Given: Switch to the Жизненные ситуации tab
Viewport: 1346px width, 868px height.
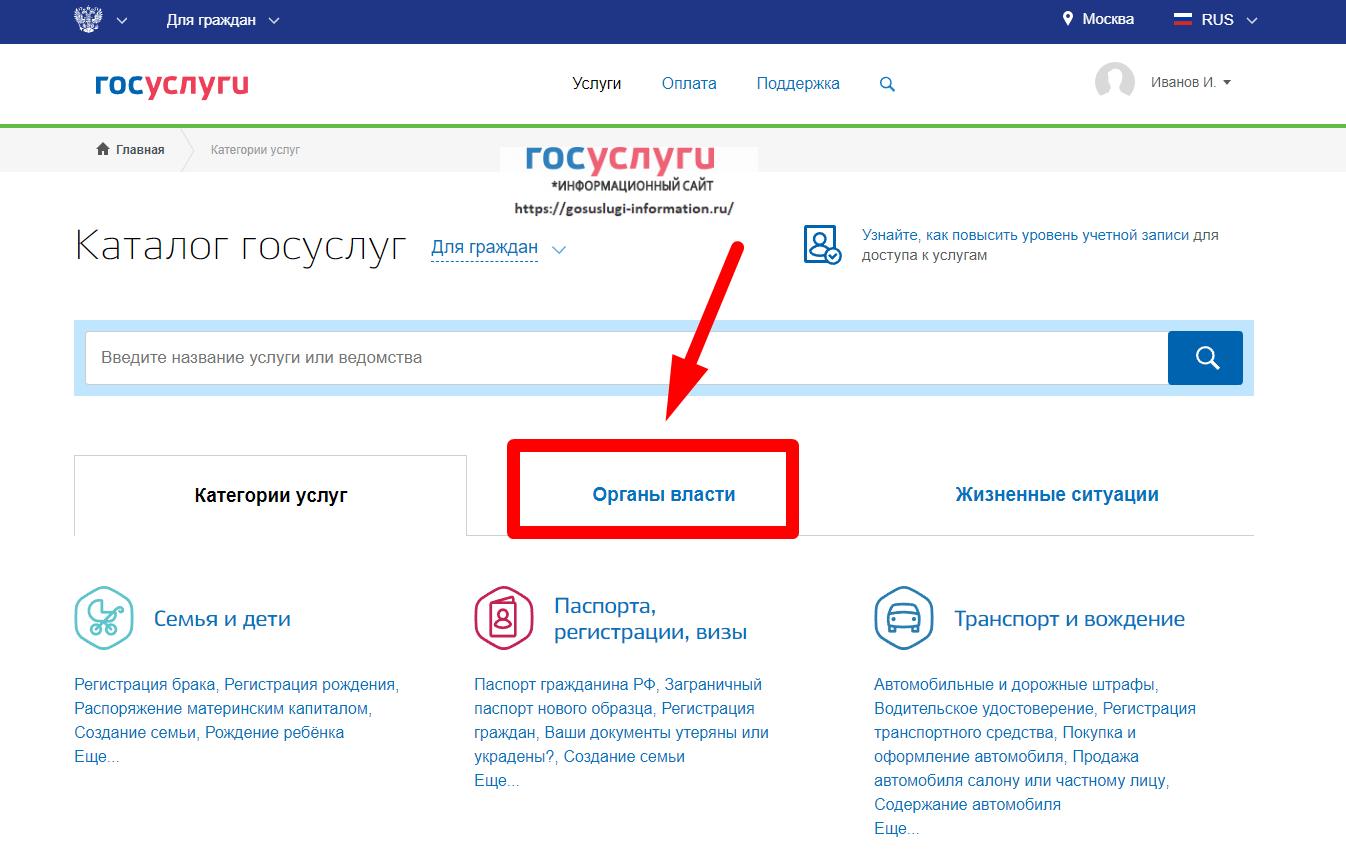Looking at the screenshot, I should (1056, 494).
